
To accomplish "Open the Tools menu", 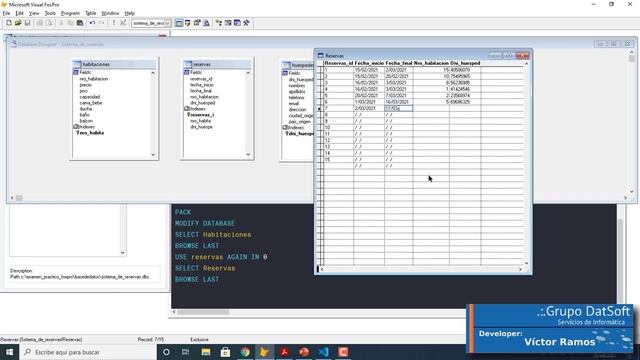I will (x=50, y=13).
